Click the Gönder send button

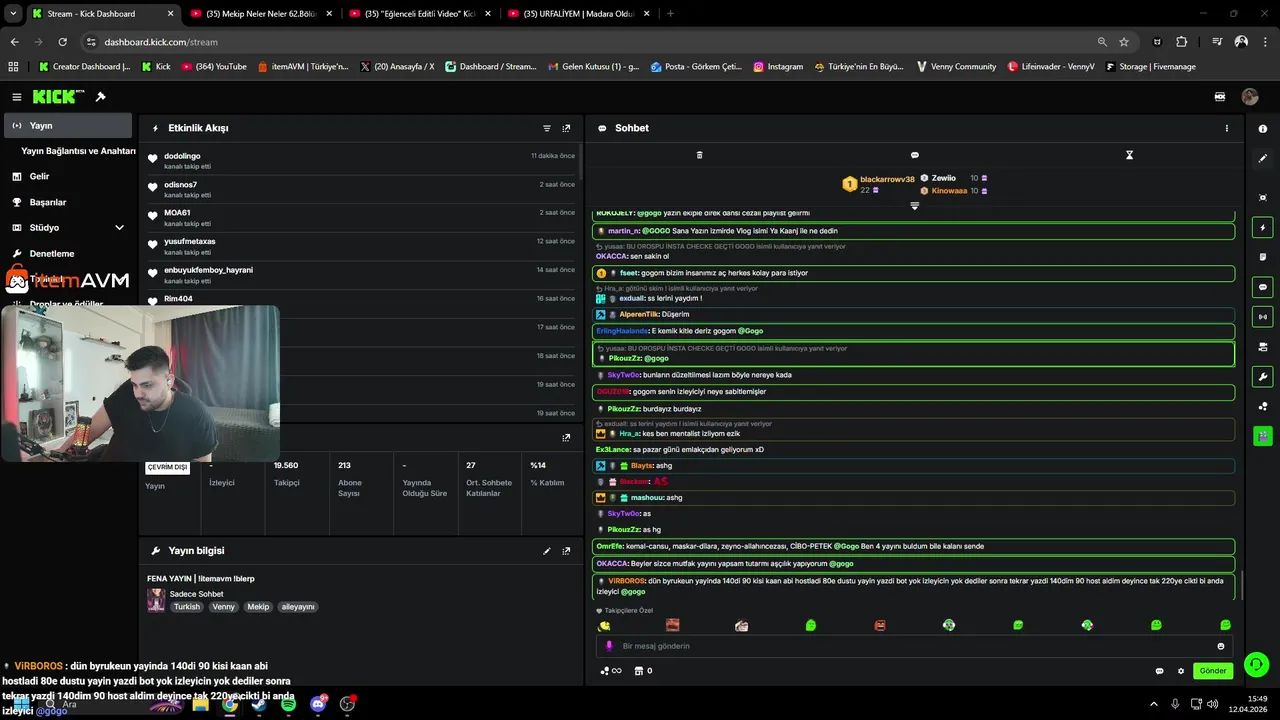point(1213,671)
